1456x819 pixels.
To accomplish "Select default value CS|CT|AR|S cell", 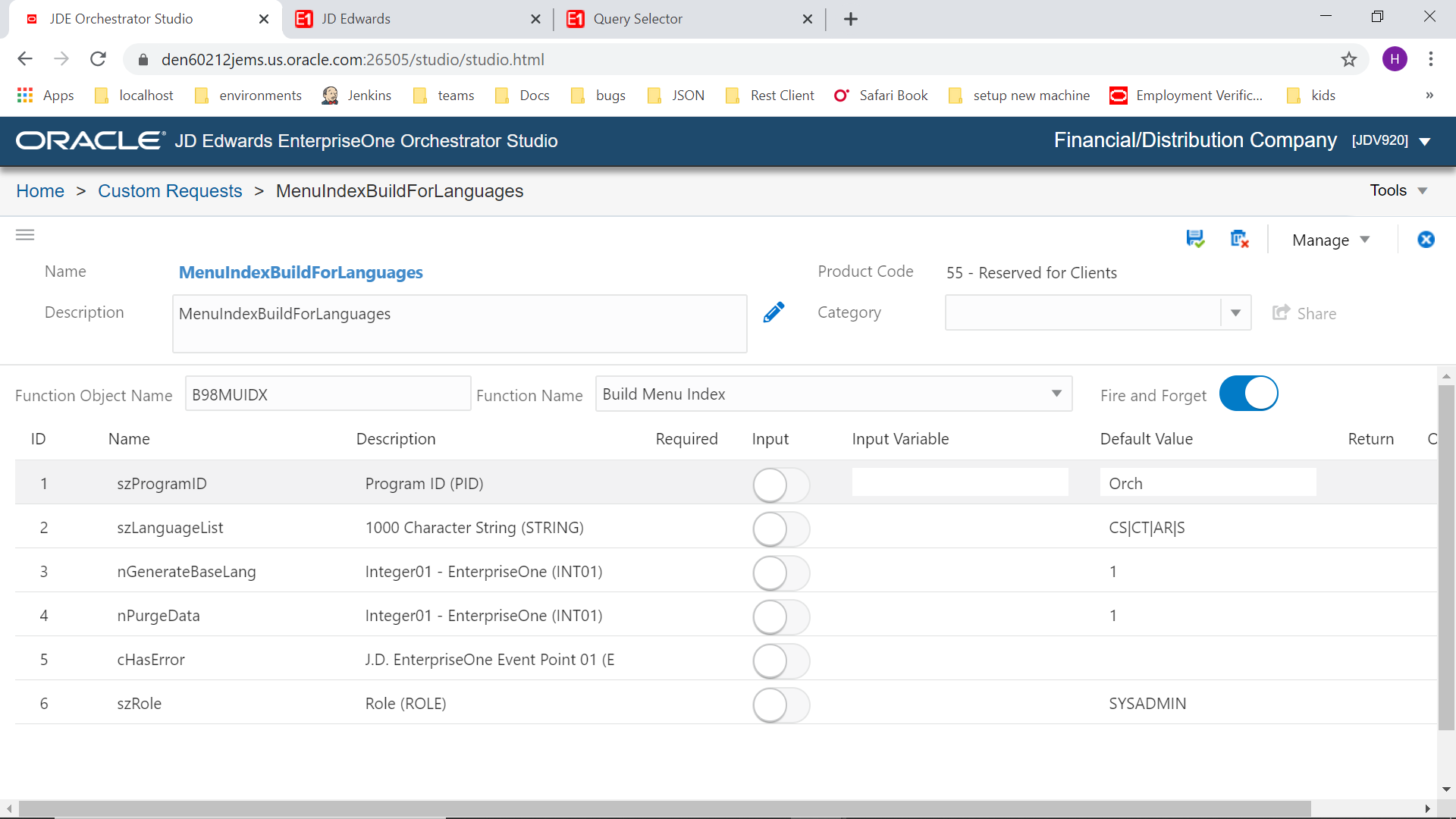I will (1147, 528).
